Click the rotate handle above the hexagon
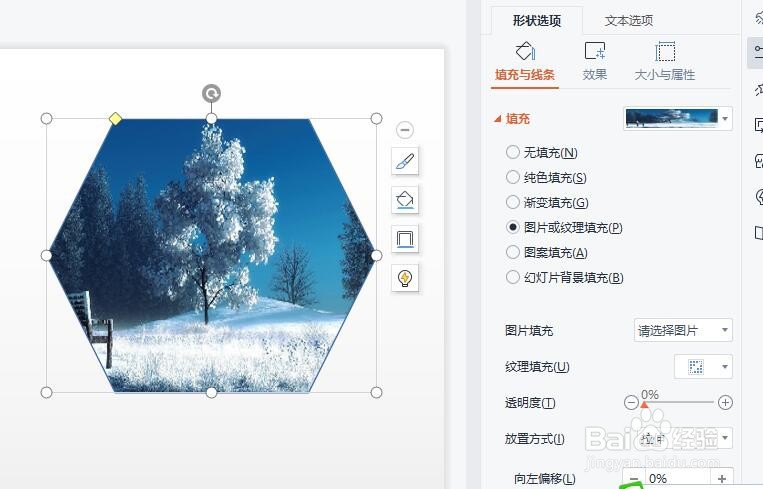 (x=211, y=93)
